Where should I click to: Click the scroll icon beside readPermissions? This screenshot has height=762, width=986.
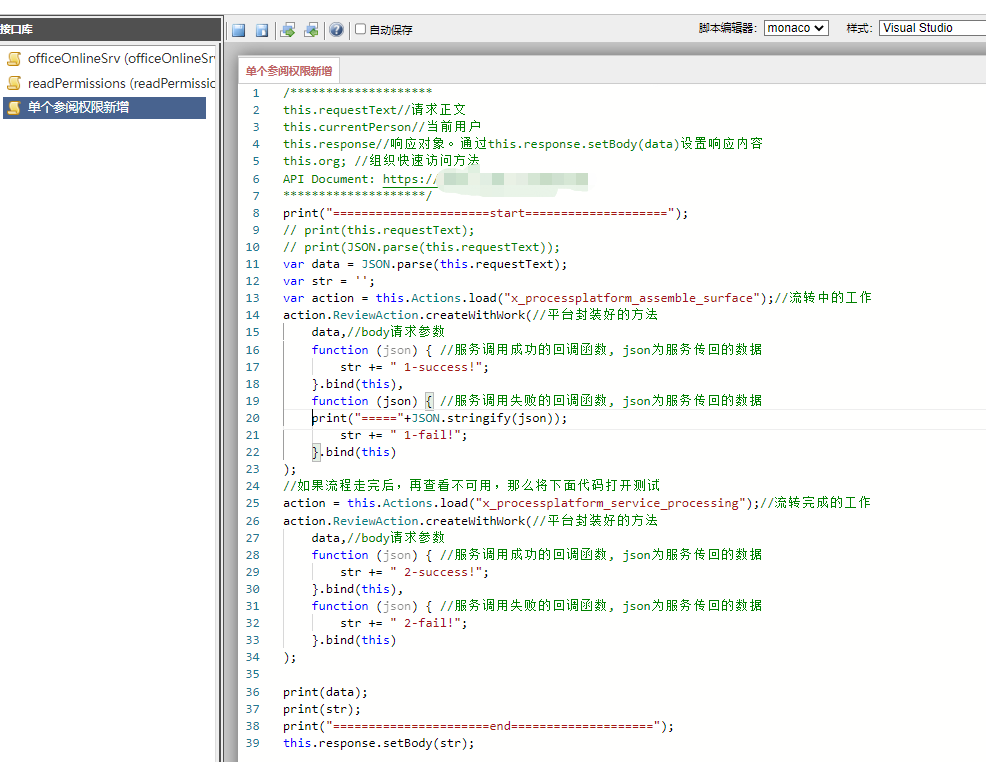(x=14, y=83)
